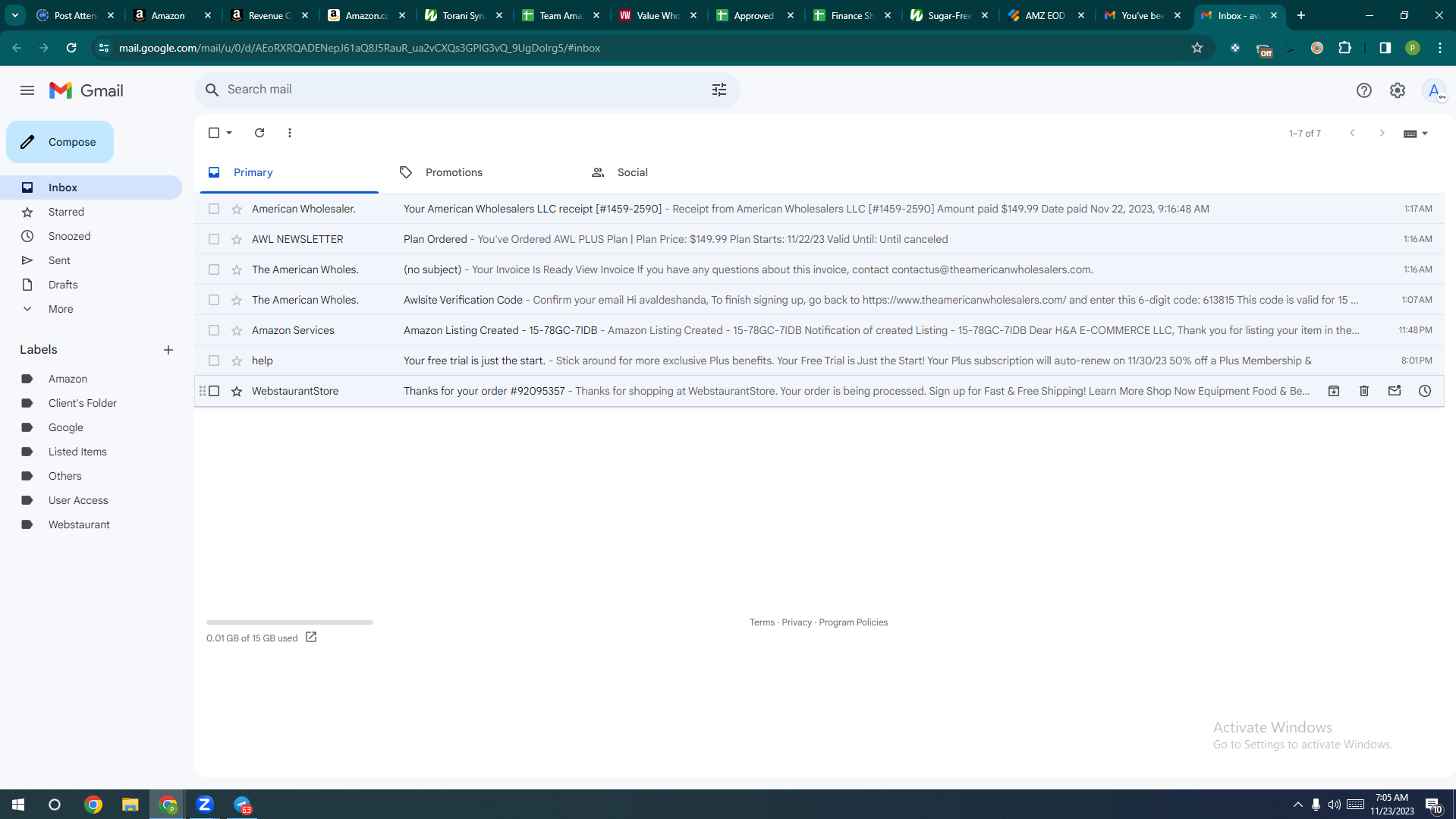Open the Snoozed folder
1456x819 pixels.
click(69, 236)
